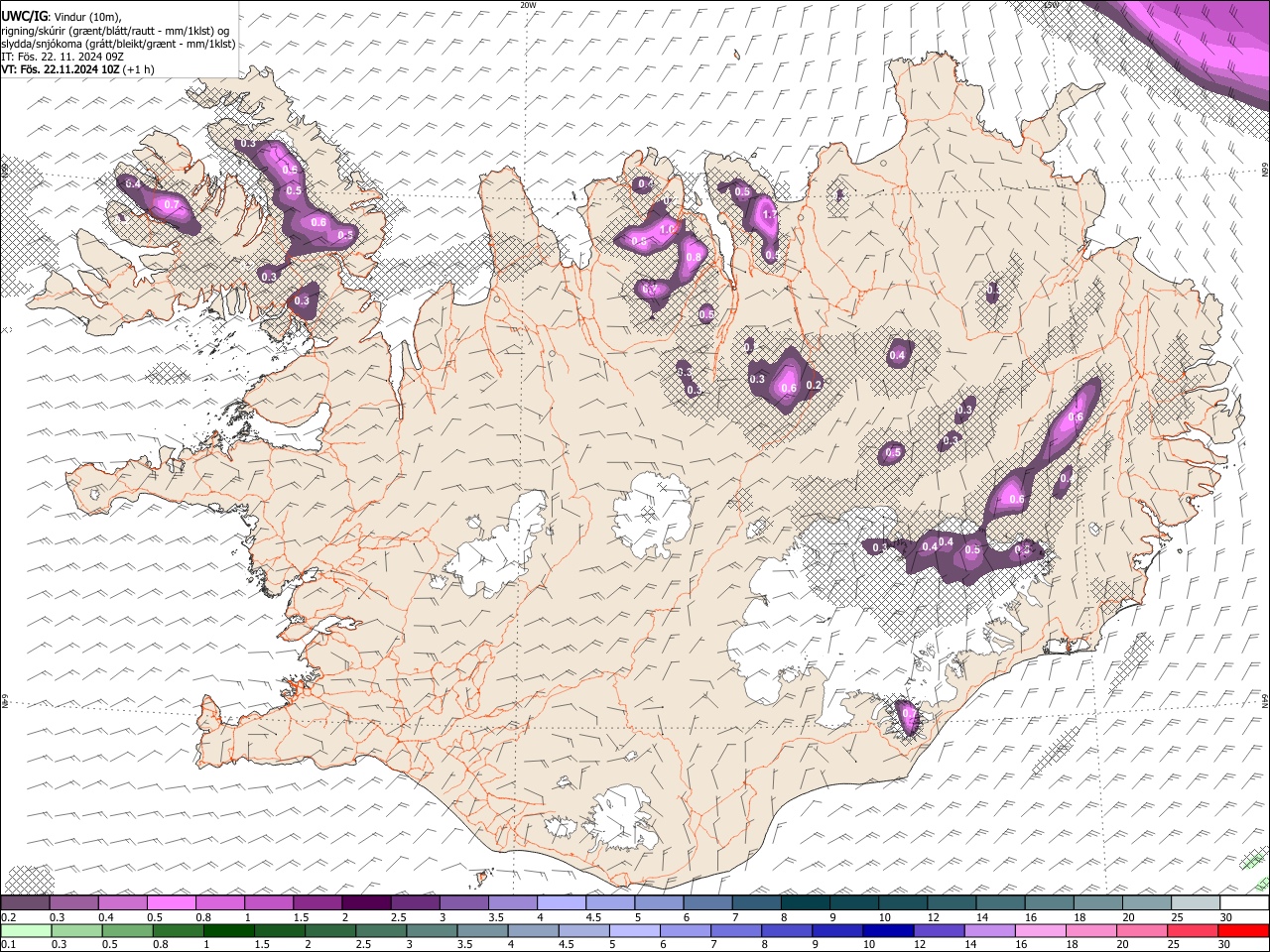Select the upper legend swatch between 0.2 and 0.3

pos(26,903)
